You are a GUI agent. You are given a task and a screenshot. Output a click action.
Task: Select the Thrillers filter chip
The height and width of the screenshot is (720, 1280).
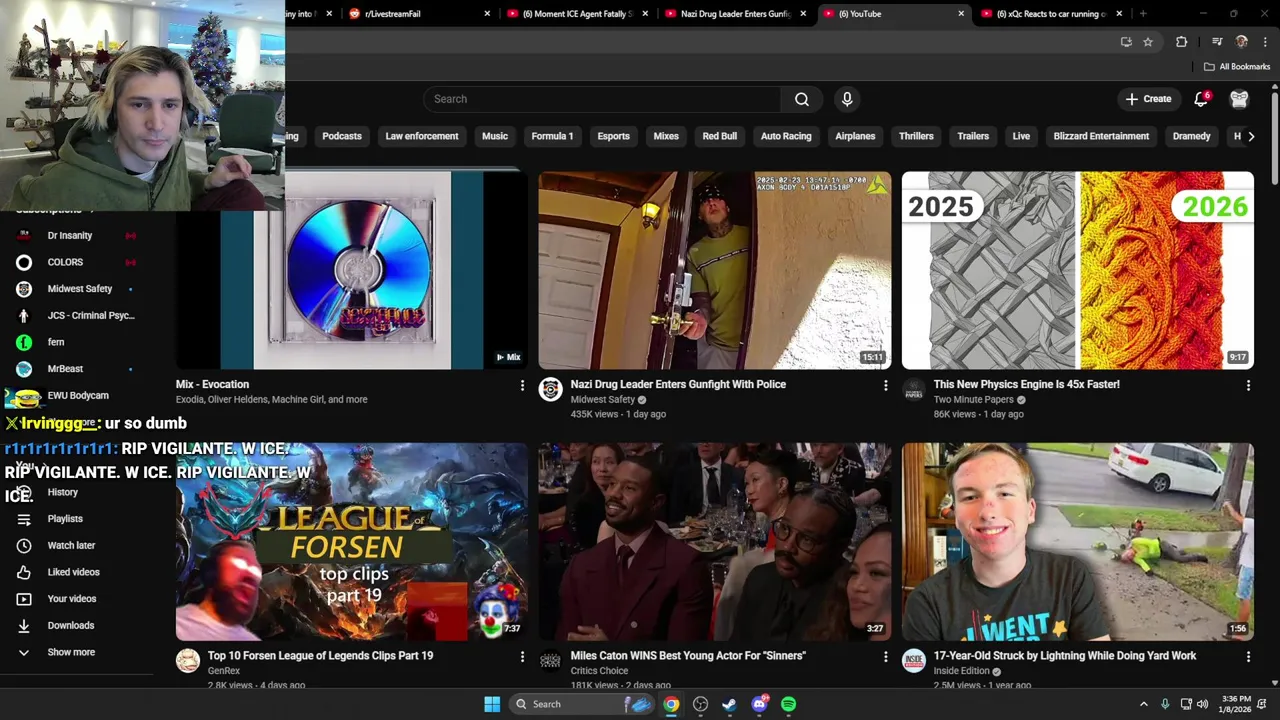916,136
